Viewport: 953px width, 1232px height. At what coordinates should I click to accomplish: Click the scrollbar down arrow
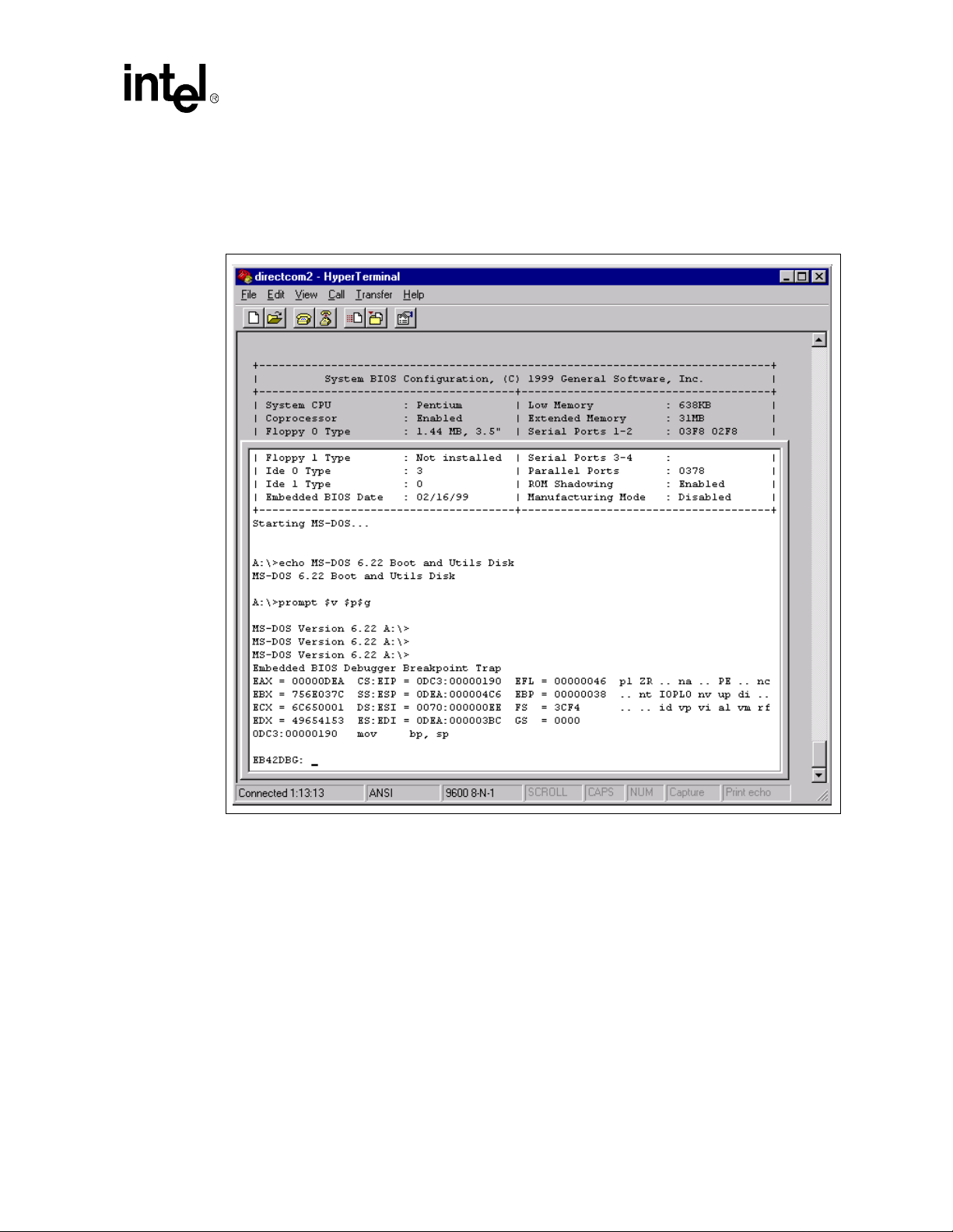(x=818, y=775)
